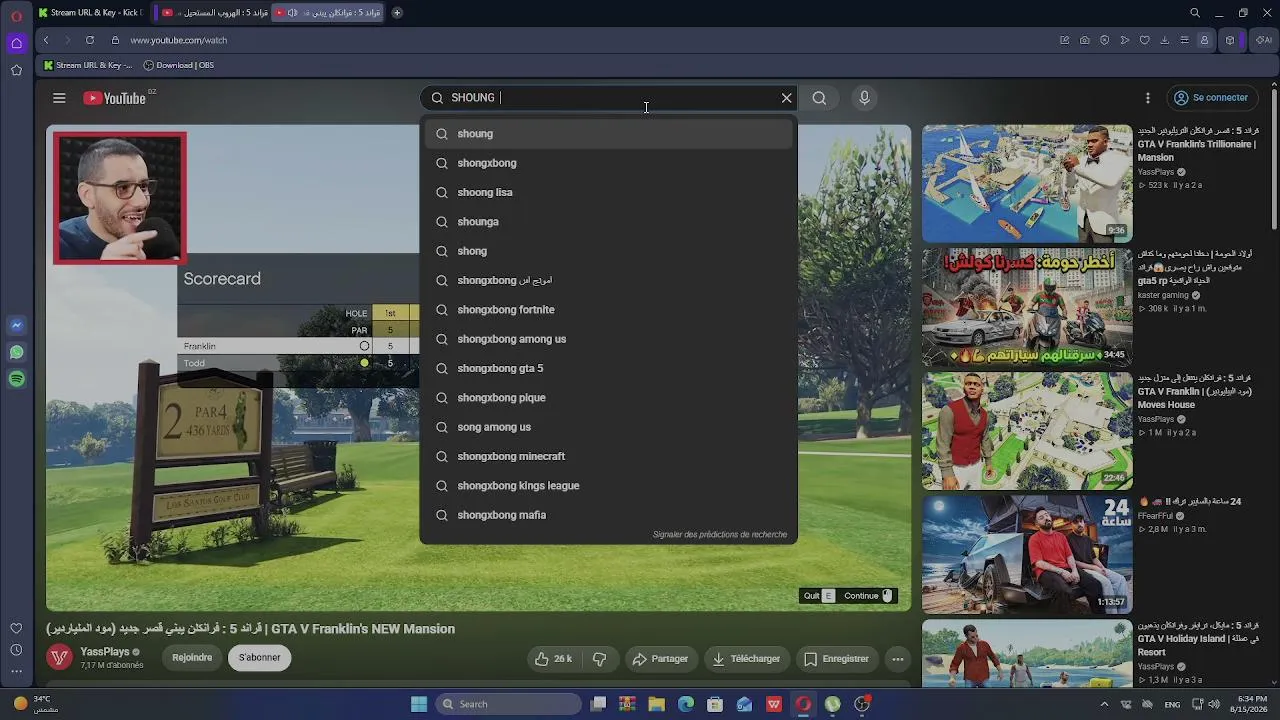Choose the suggestion "shongxbong mafia"

click(608, 515)
